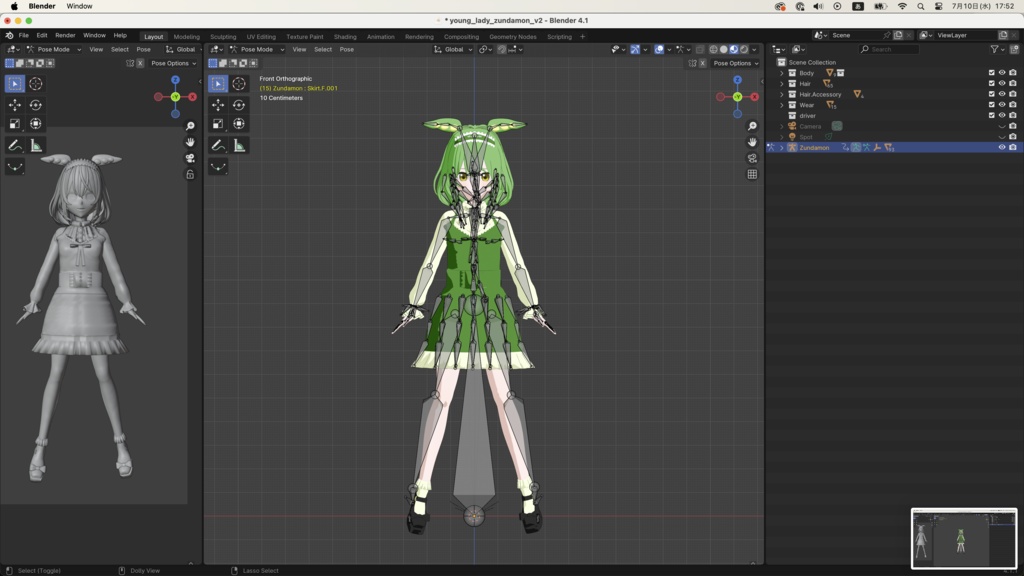Click the red X axis on green-model viewport gizmo
The height and width of the screenshot is (576, 1024).
coord(754,97)
